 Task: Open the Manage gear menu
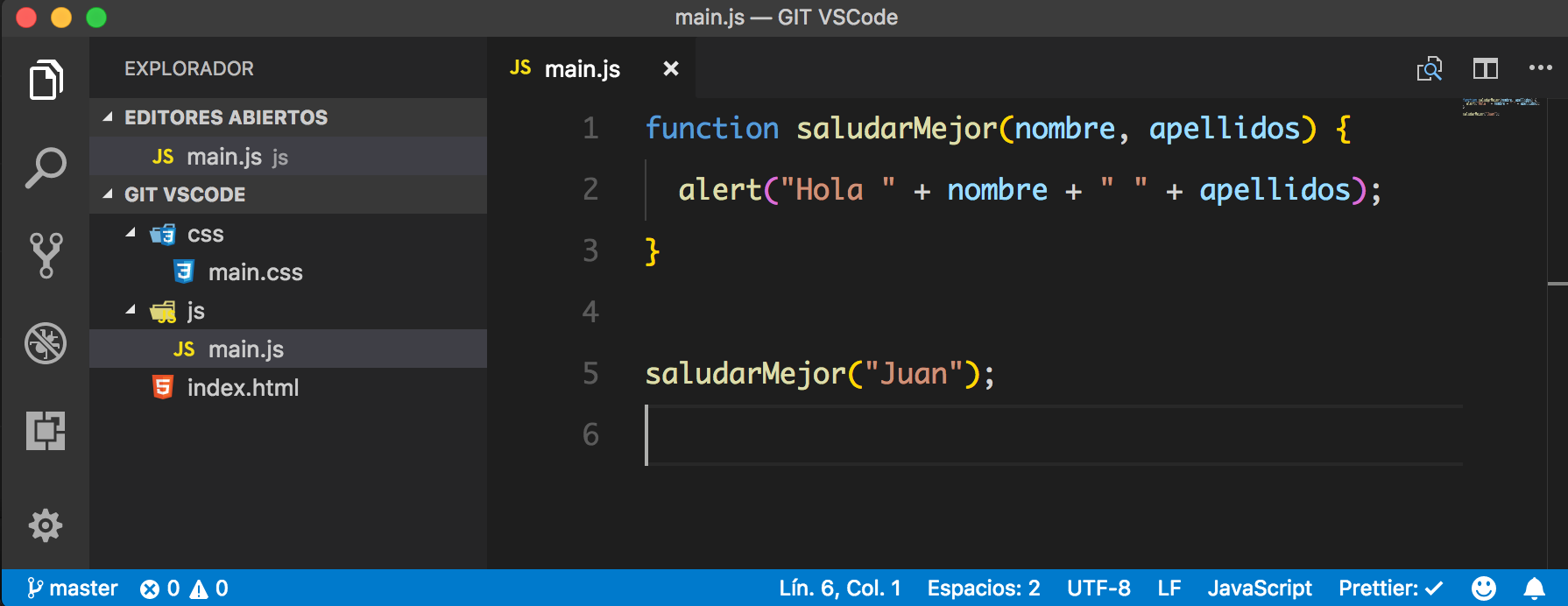click(46, 525)
